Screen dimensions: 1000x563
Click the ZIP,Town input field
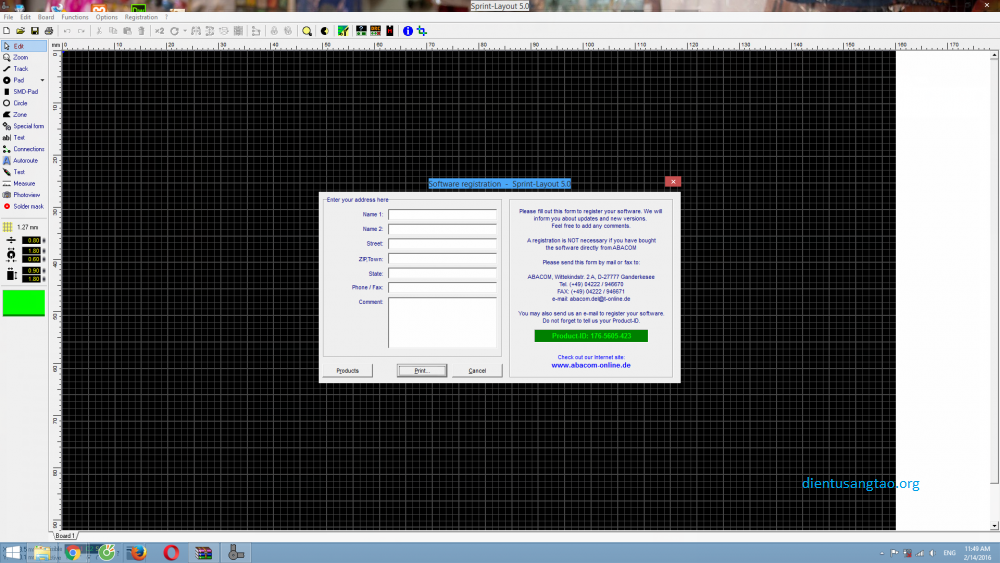pos(442,259)
